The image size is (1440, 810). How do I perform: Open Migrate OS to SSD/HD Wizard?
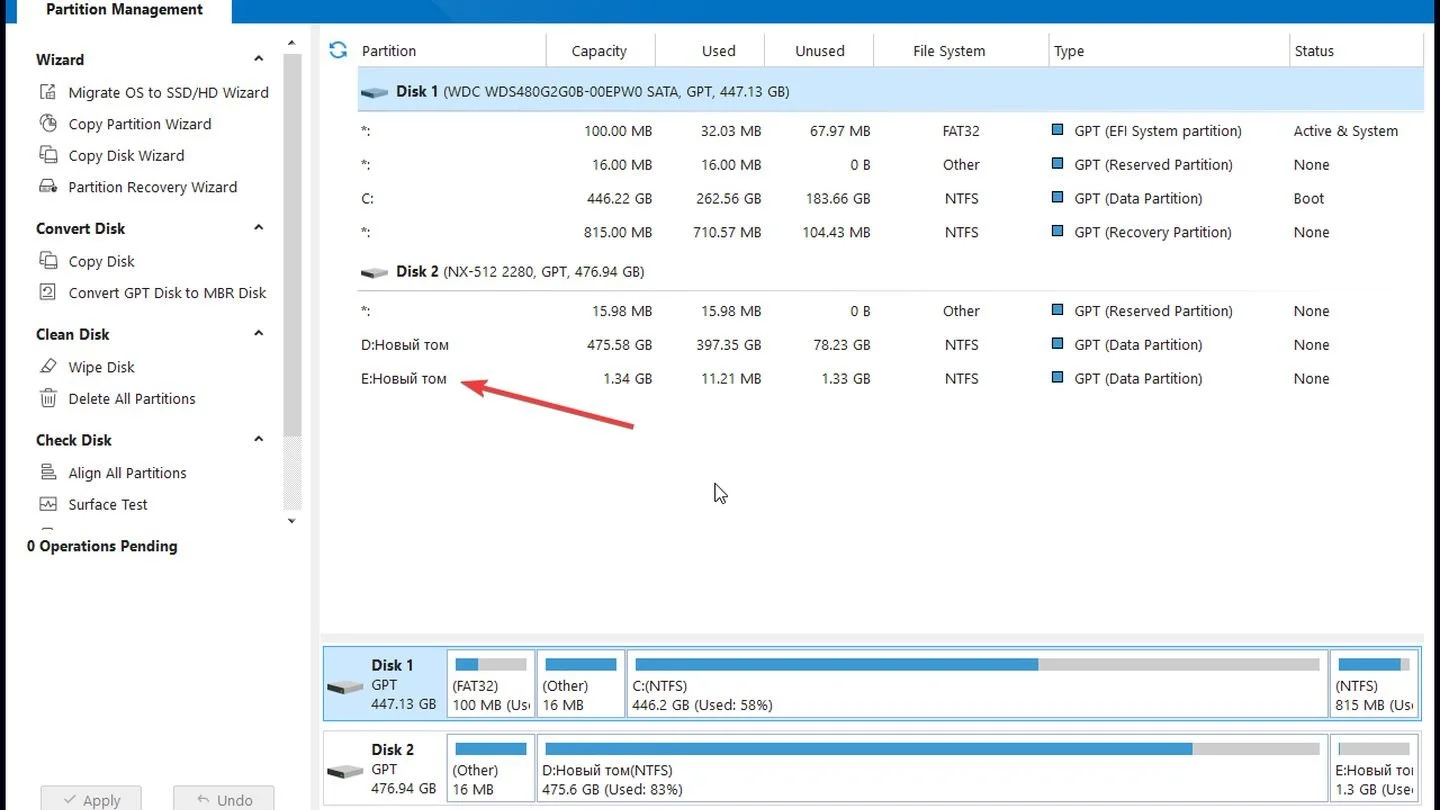[x=168, y=92]
